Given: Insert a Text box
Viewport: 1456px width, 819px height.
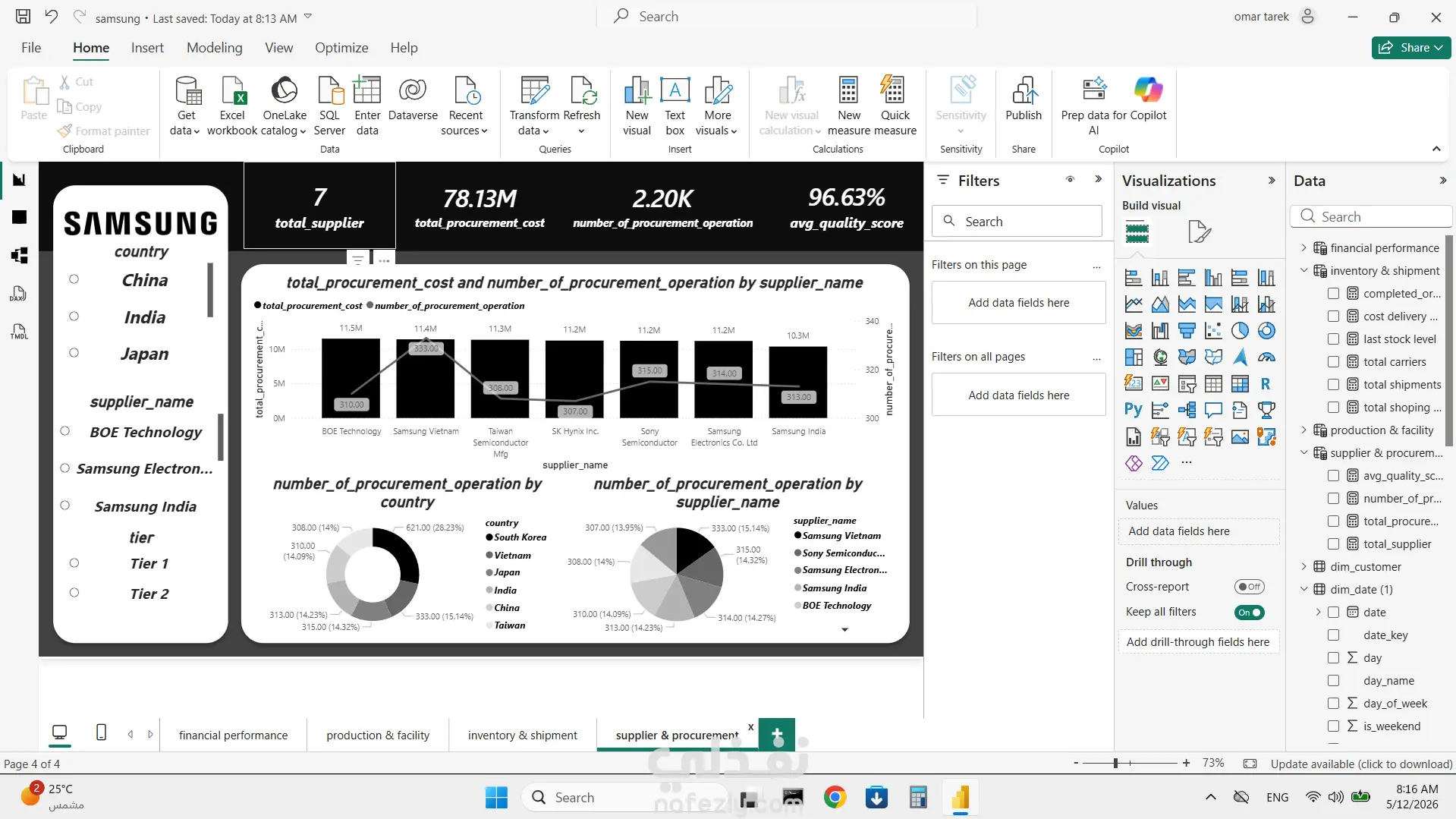Looking at the screenshot, I should 675,106.
